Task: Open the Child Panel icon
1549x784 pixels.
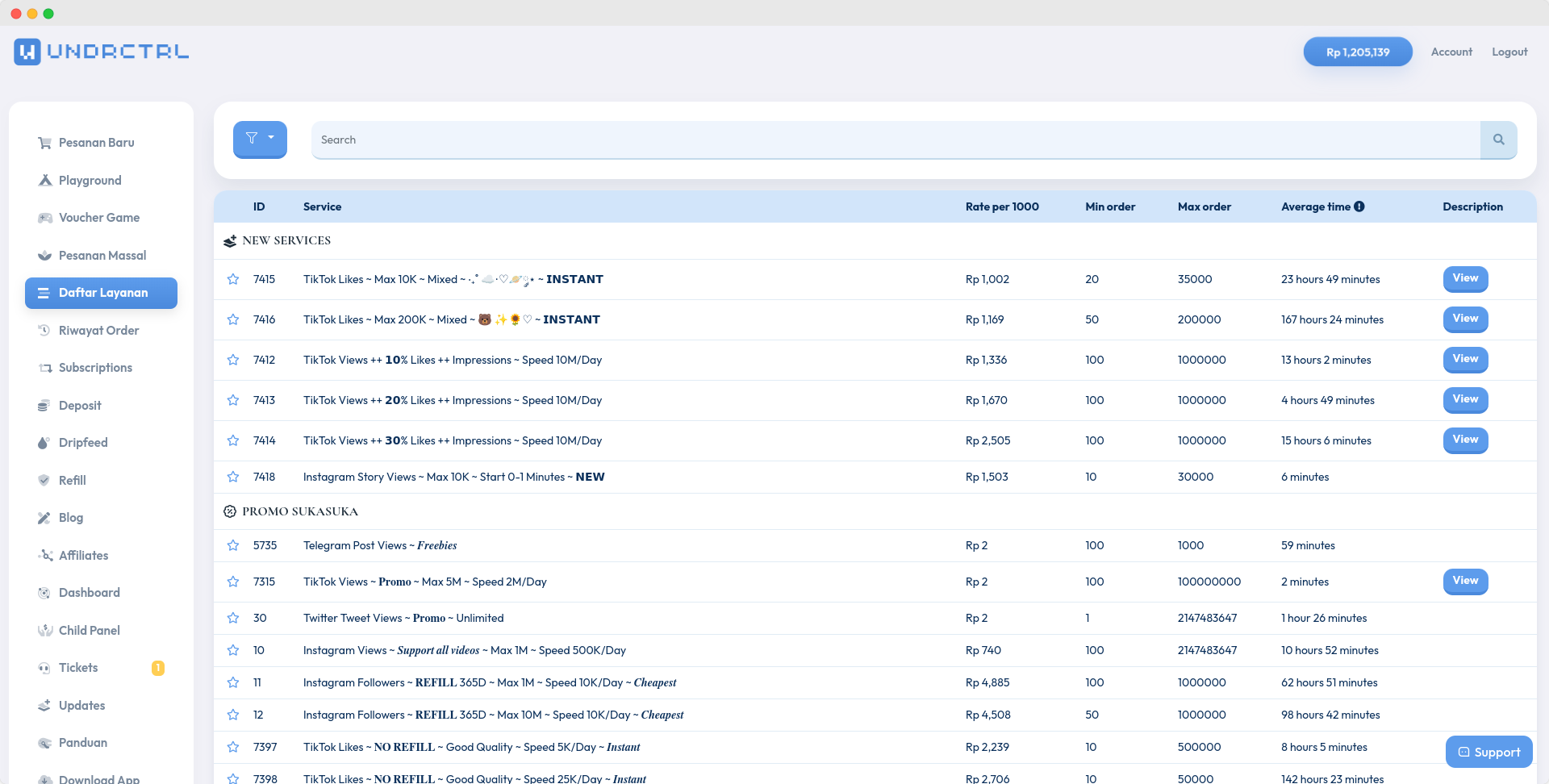Action: pyautogui.click(x=44, y=630)
